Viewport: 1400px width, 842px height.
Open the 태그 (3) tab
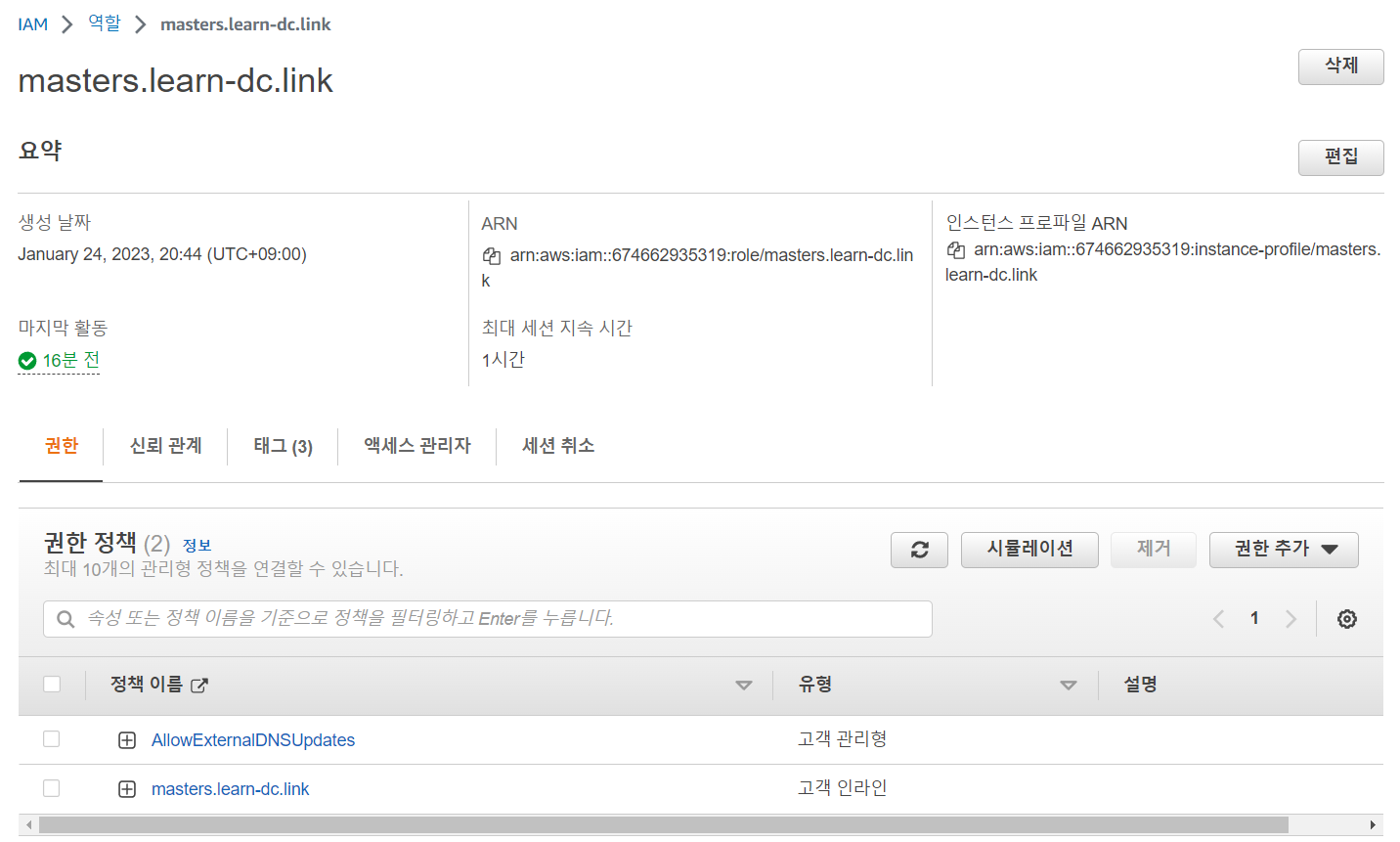[x=282, y=446]
